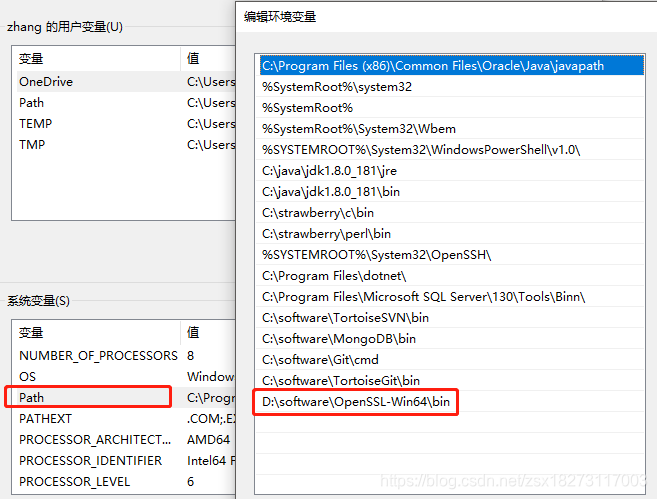Viewport: 657px width, 499px height.
Task: Select the TortoiseSVN\bin path entry
Action: (451, 318)
